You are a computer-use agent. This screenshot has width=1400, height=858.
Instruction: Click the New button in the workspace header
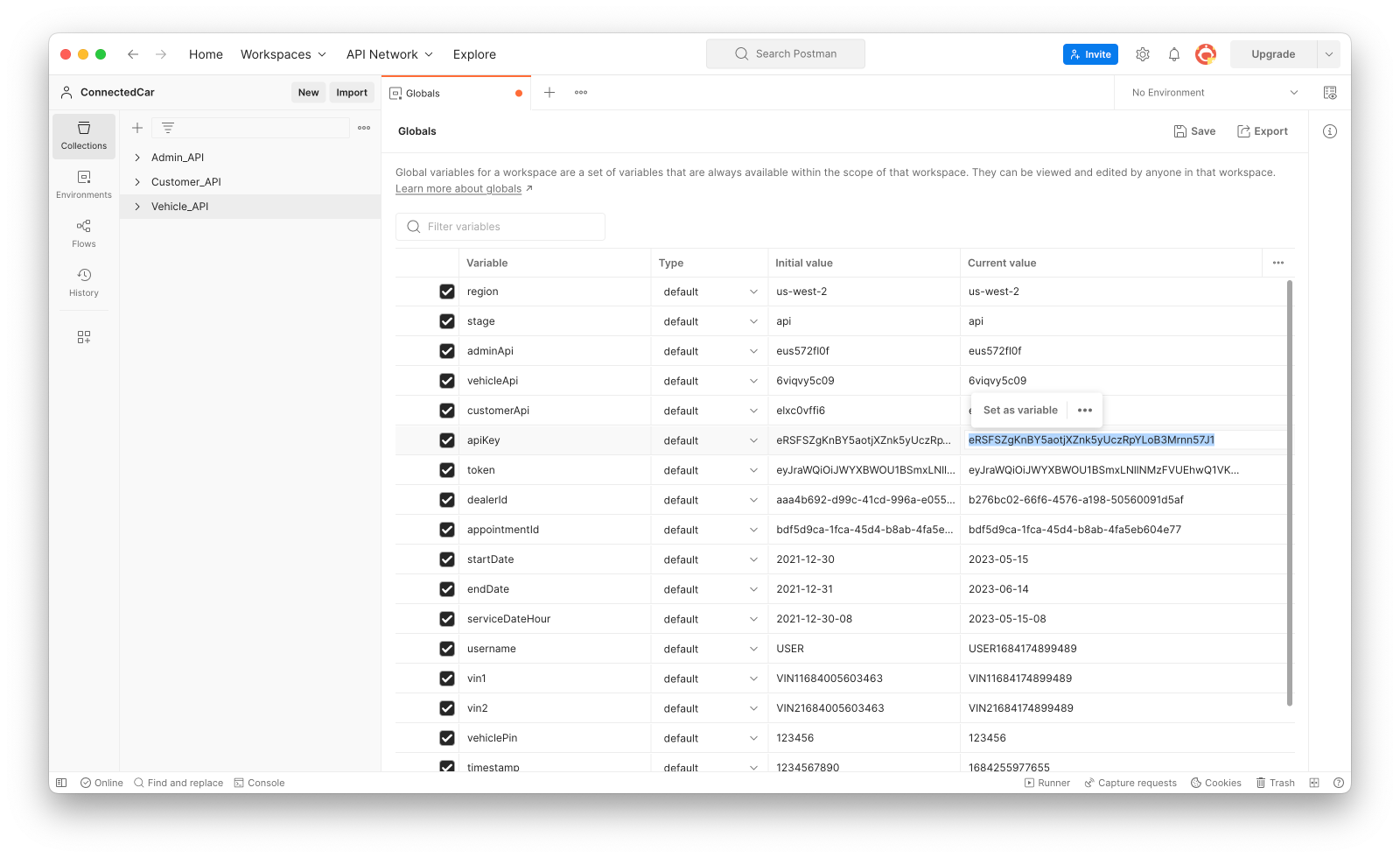click(309, 92)
